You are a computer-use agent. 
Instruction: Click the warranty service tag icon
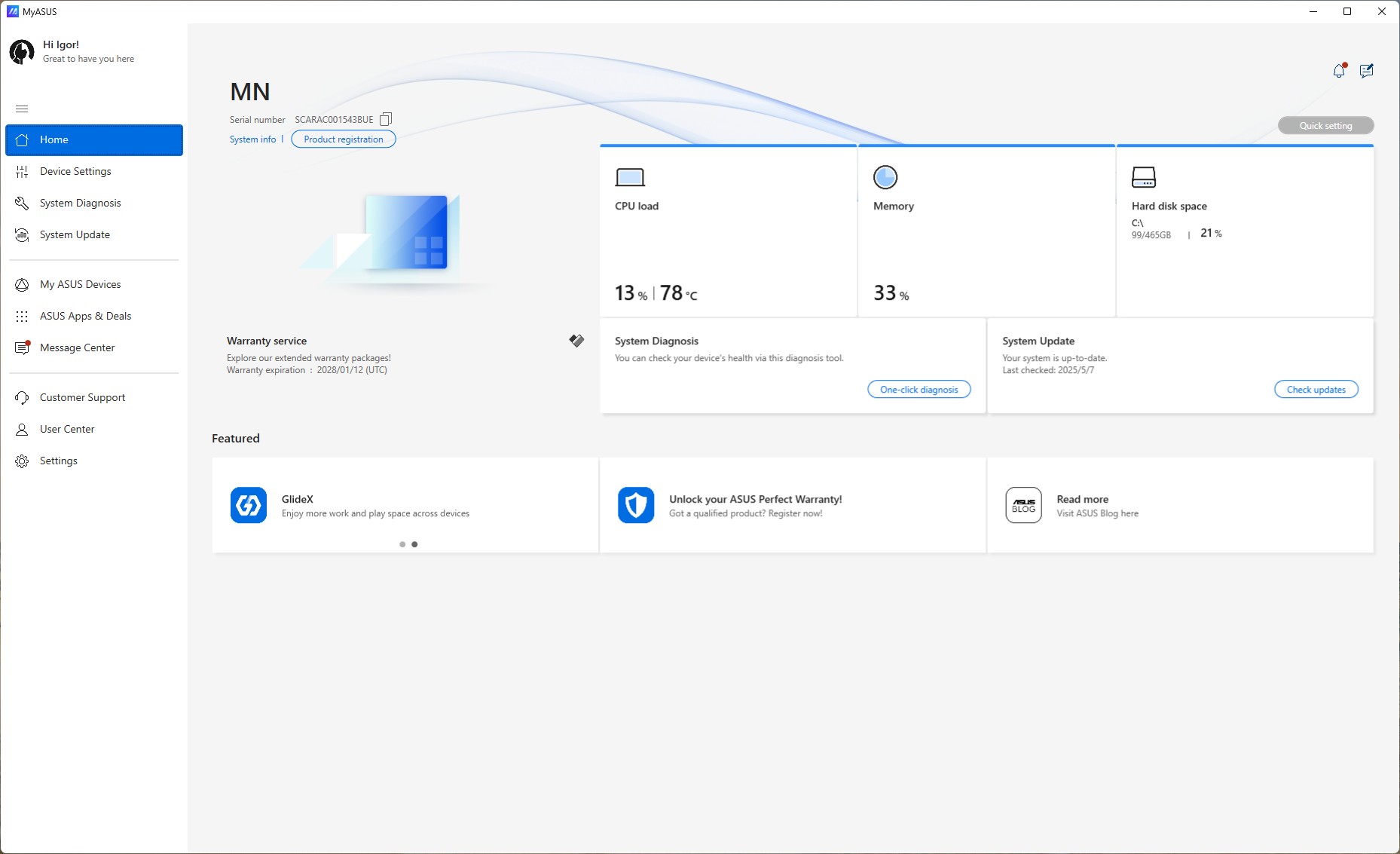pos(576,341)
